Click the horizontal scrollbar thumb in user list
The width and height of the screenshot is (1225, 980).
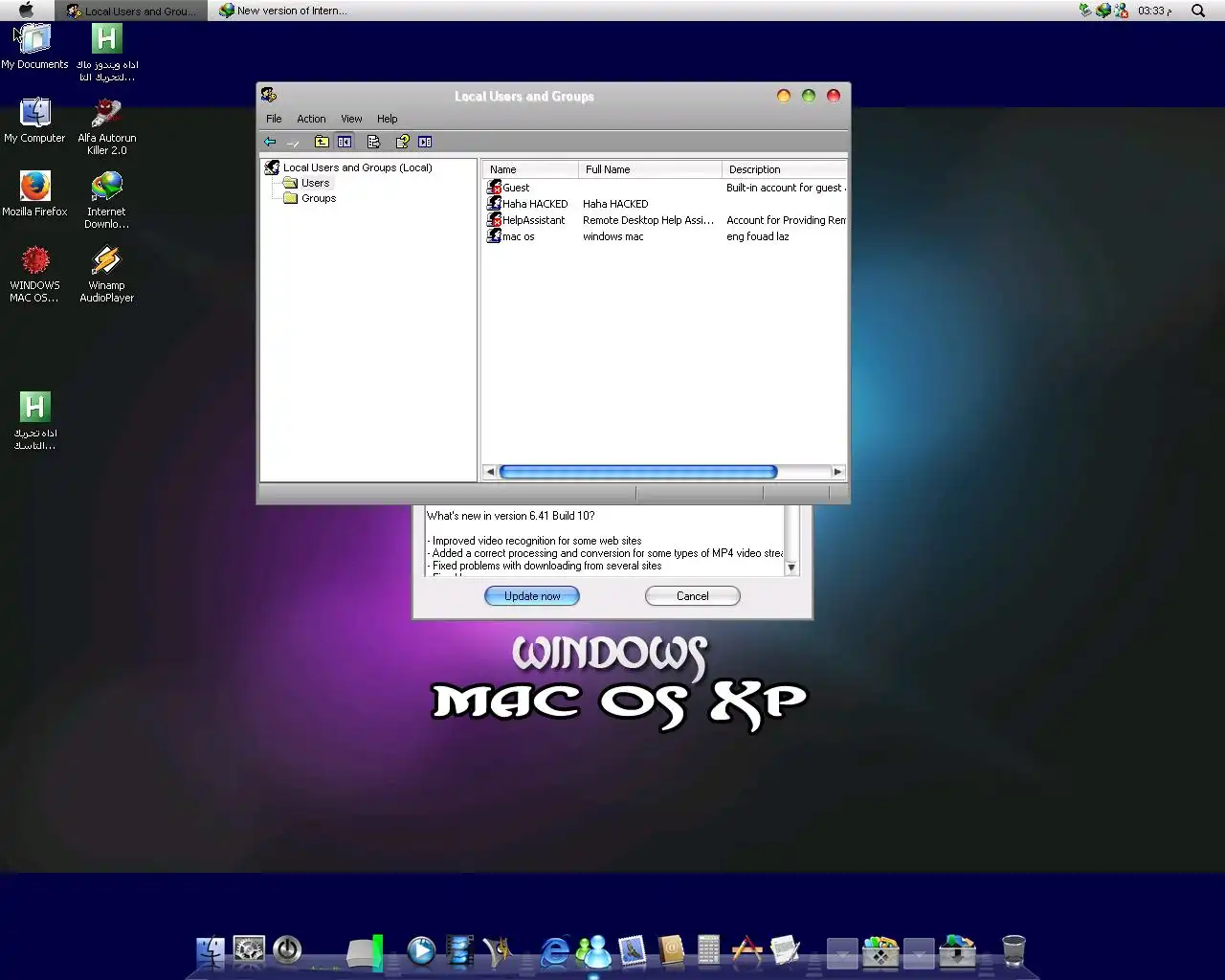[x=638, y=472]
